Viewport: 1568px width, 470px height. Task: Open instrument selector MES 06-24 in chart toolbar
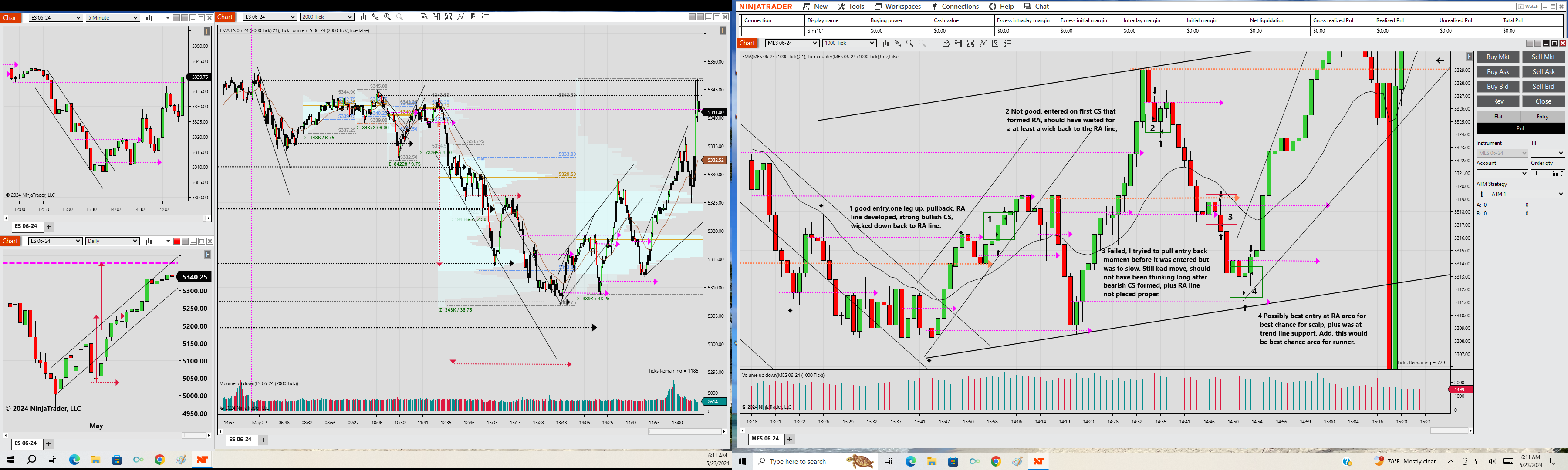pyautogui.click(x=792, y=43)
